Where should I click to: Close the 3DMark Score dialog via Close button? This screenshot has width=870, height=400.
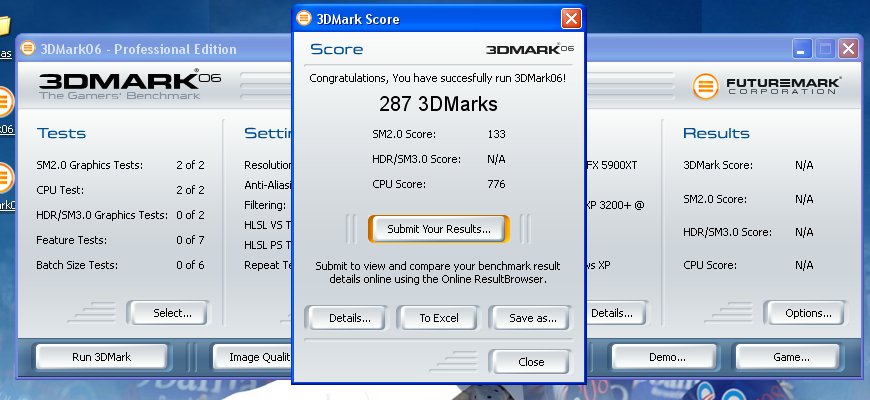tap(531, 362)
